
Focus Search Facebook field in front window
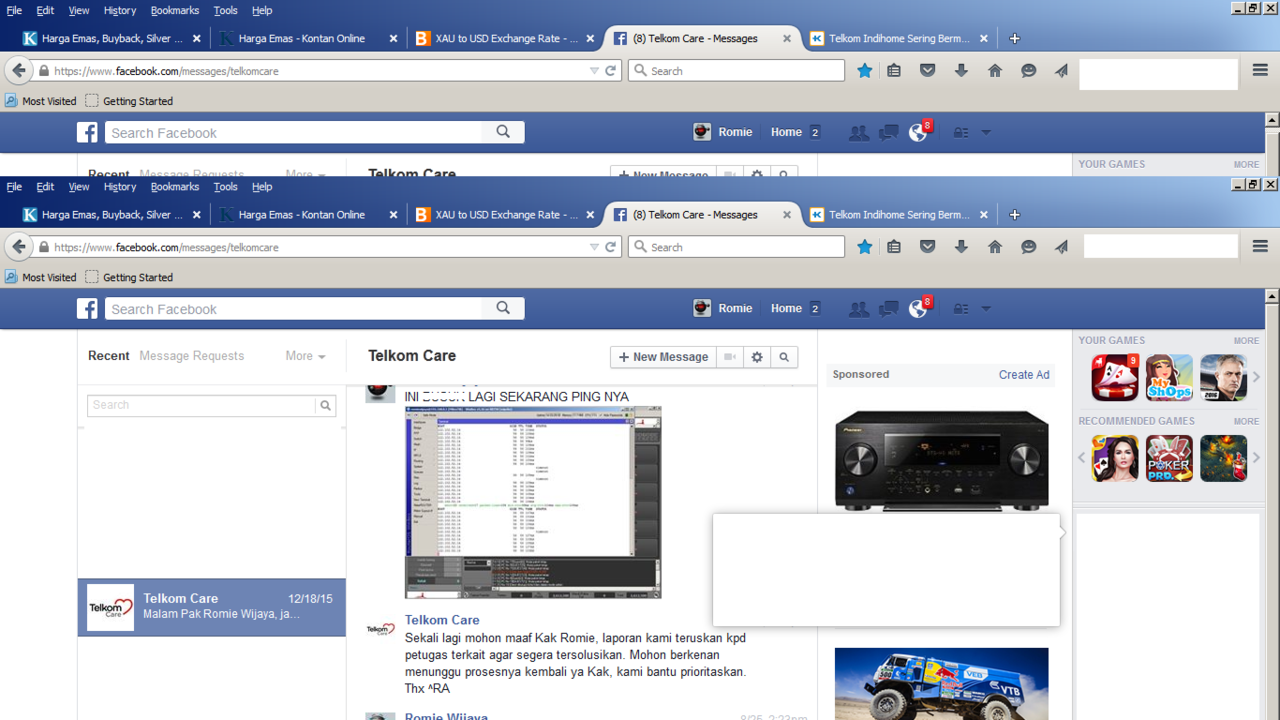coord(294,309)
